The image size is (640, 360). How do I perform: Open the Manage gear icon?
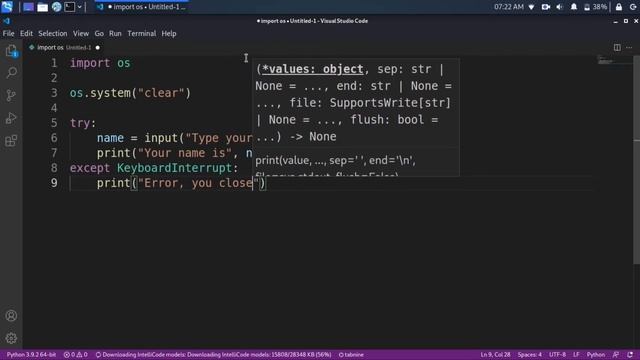click(11, 338)
